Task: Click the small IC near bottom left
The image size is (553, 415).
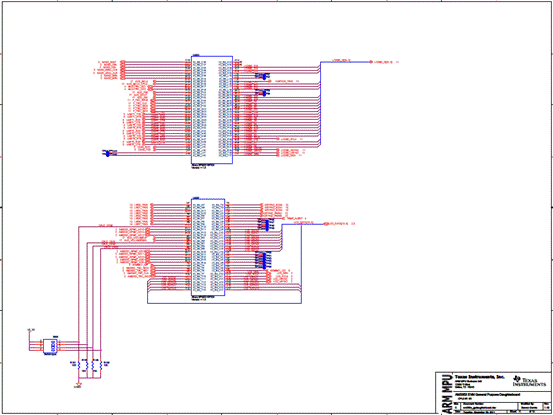Action: point(50,346)
